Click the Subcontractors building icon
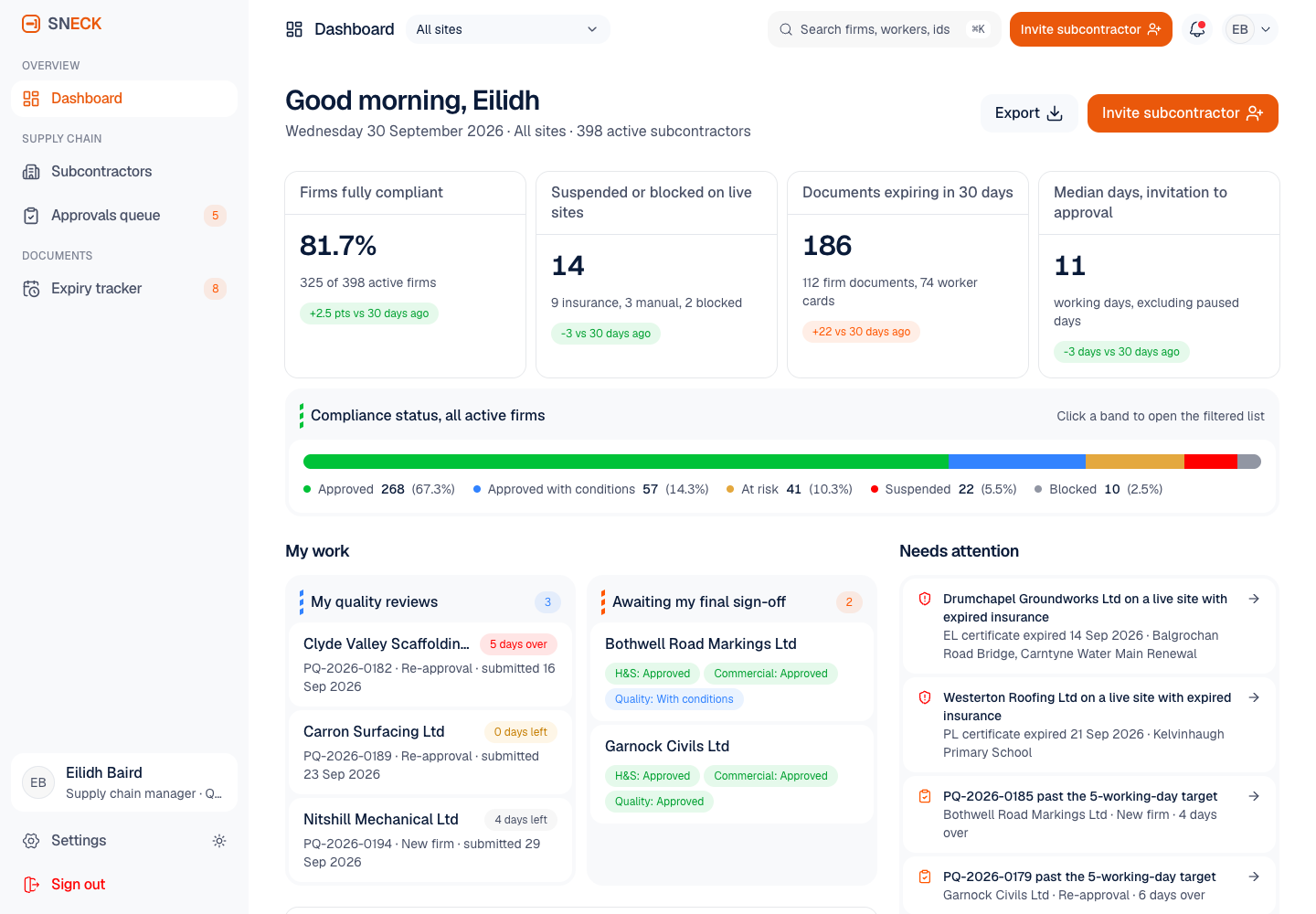1316x914 pixels. click(31, 172)
